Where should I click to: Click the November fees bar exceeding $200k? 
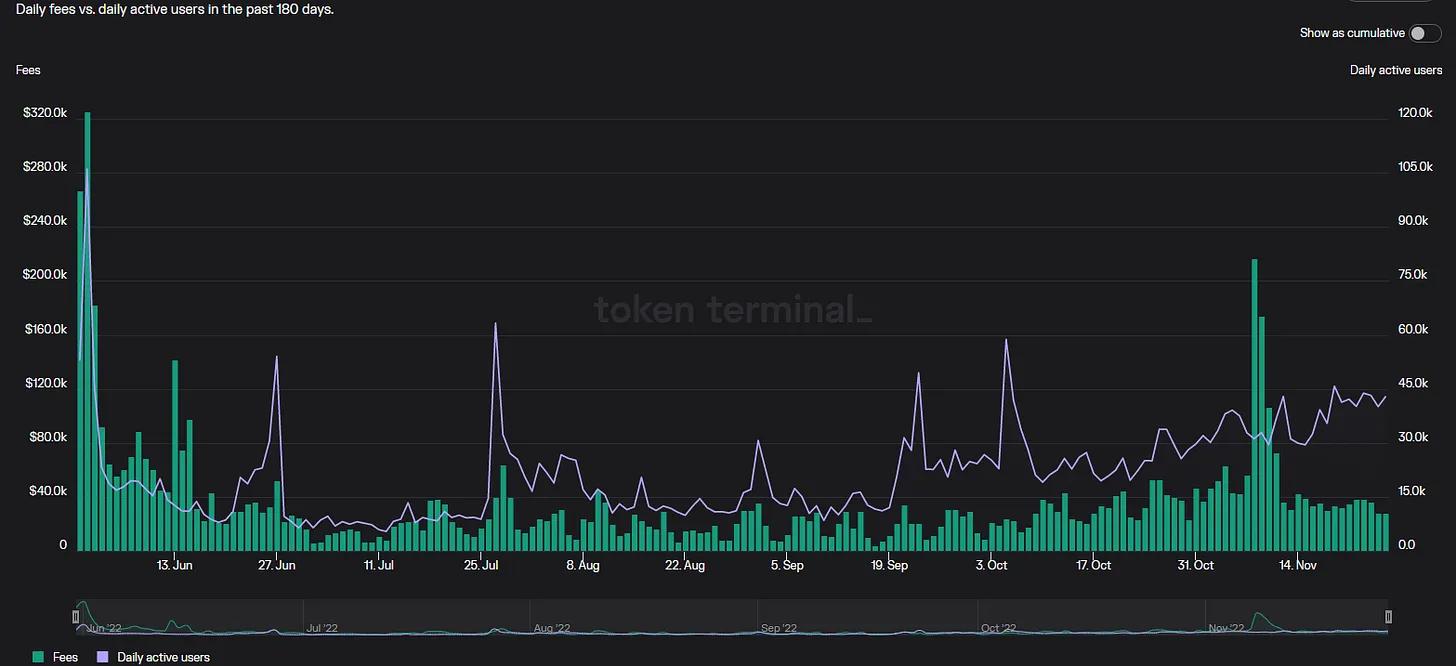click(x=1254, y=400)
